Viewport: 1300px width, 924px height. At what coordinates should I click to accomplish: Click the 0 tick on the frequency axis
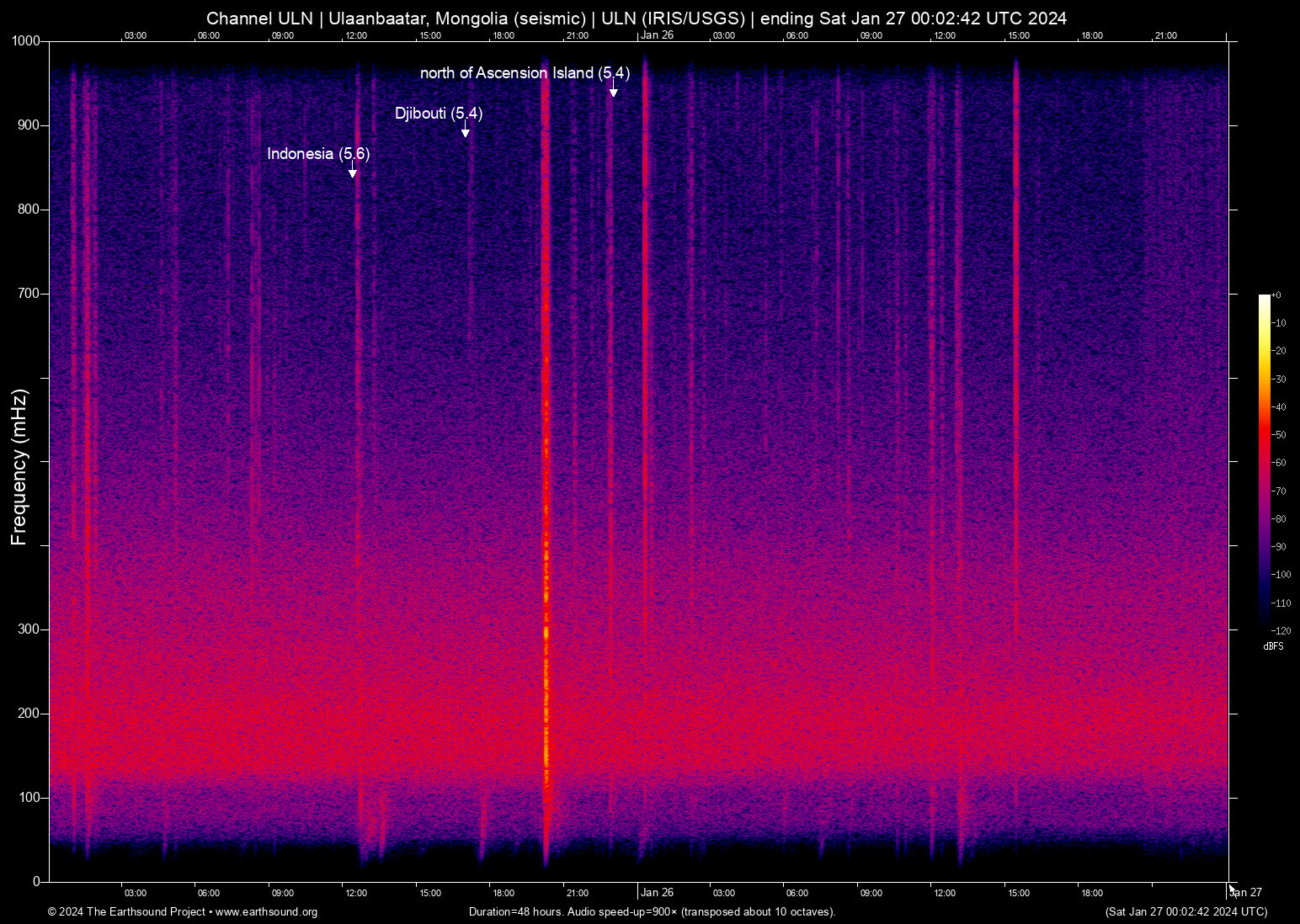click(36, 881)
